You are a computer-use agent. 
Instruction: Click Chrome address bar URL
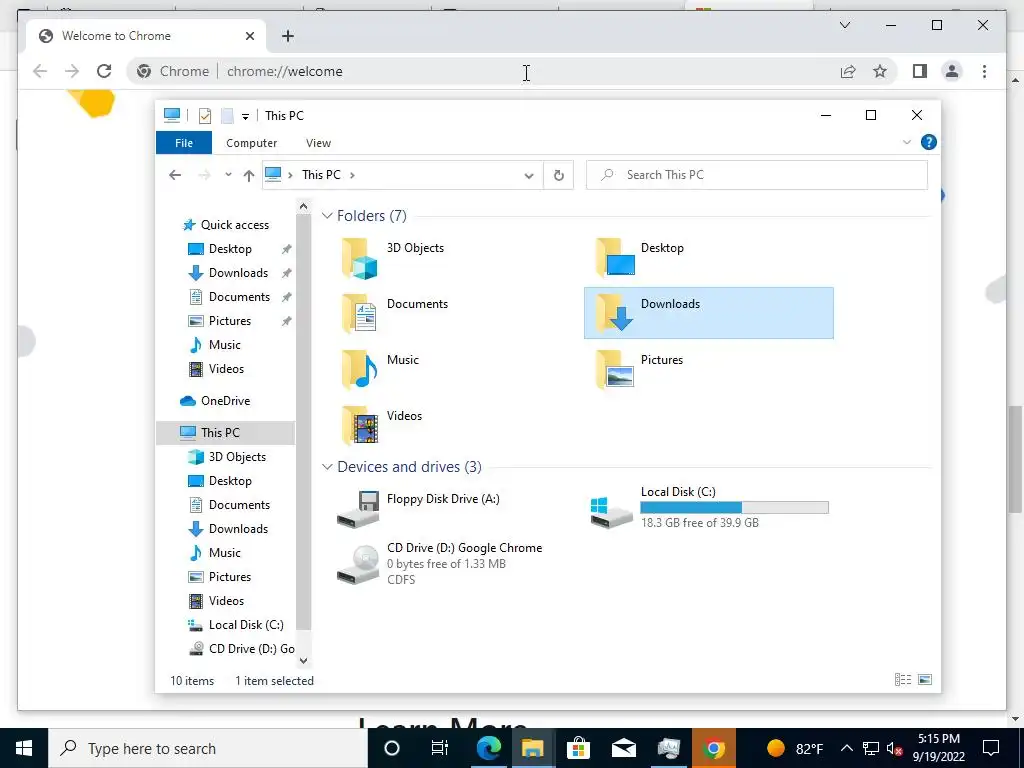[284, 71]
